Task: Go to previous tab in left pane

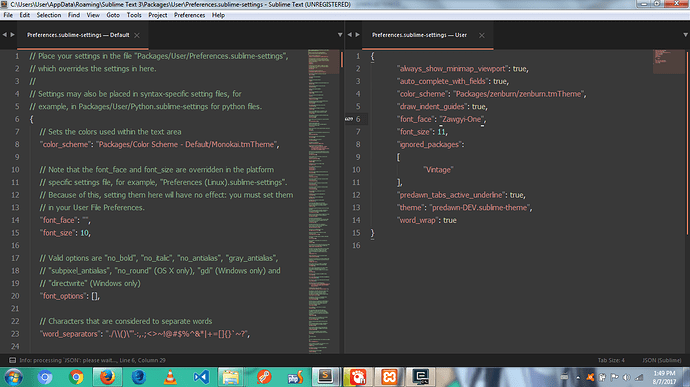Action: (x=4, y=35)
